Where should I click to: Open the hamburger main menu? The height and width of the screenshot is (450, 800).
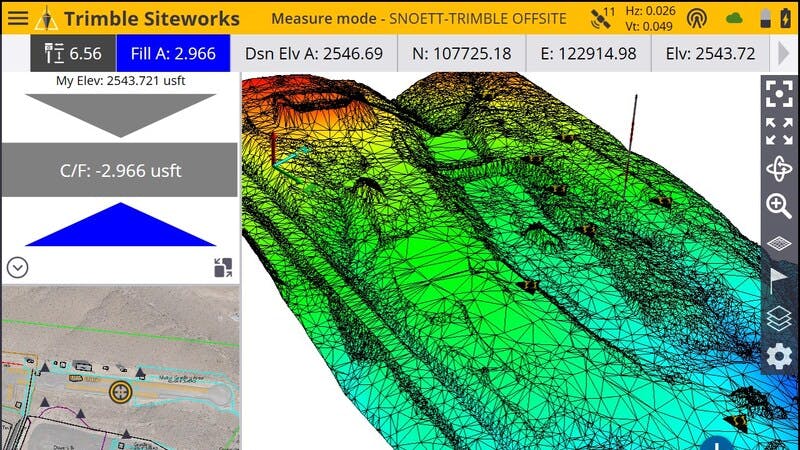coord(18,18)
